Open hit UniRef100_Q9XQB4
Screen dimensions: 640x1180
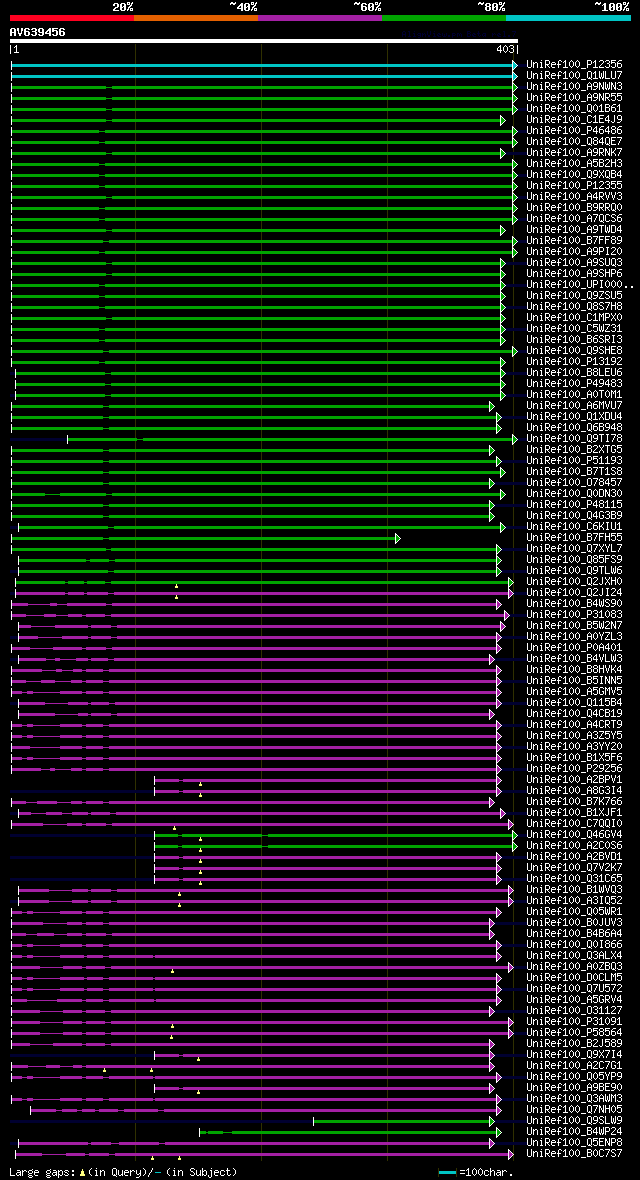574,175
